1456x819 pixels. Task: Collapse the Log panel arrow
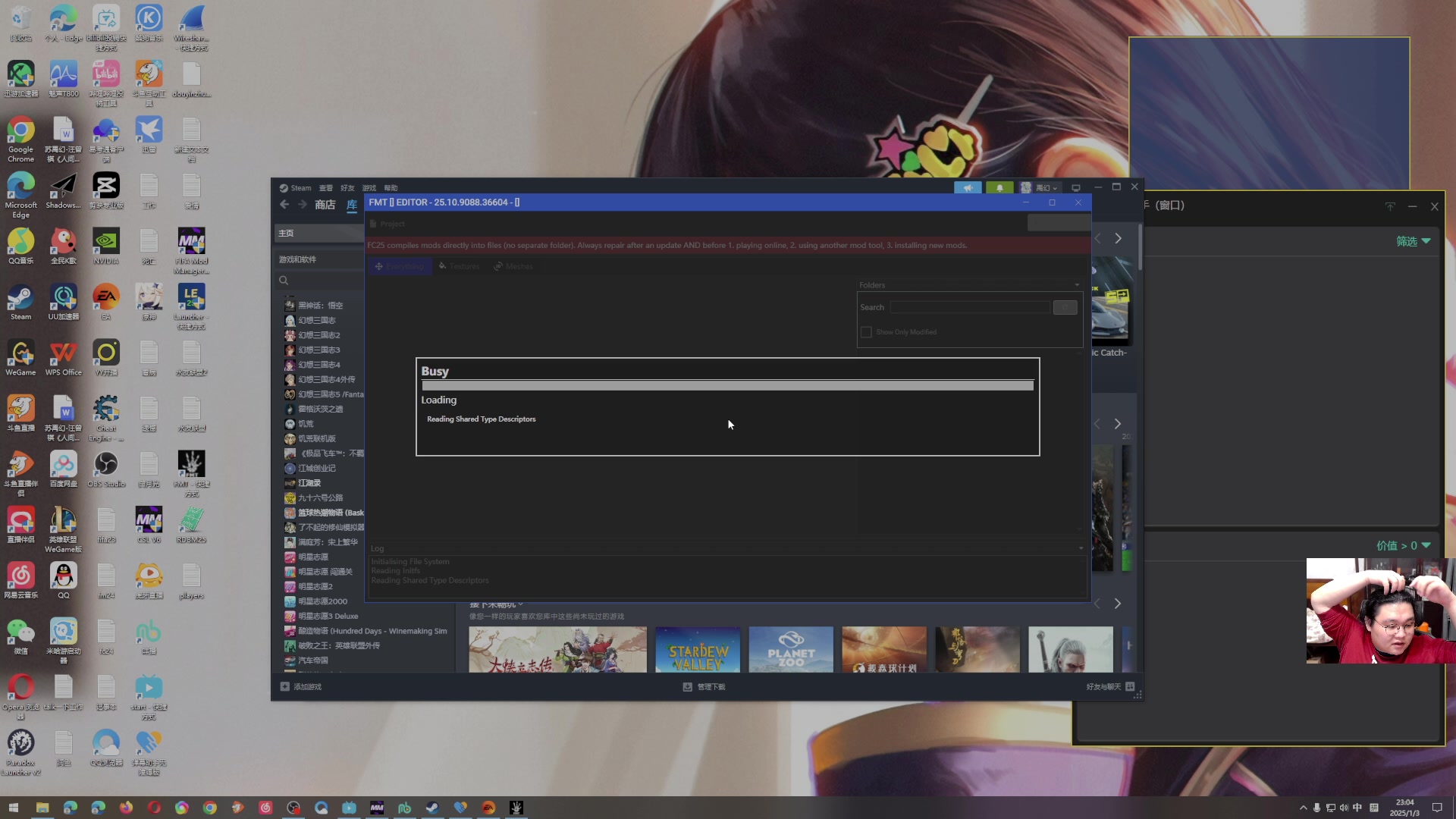1081,548
